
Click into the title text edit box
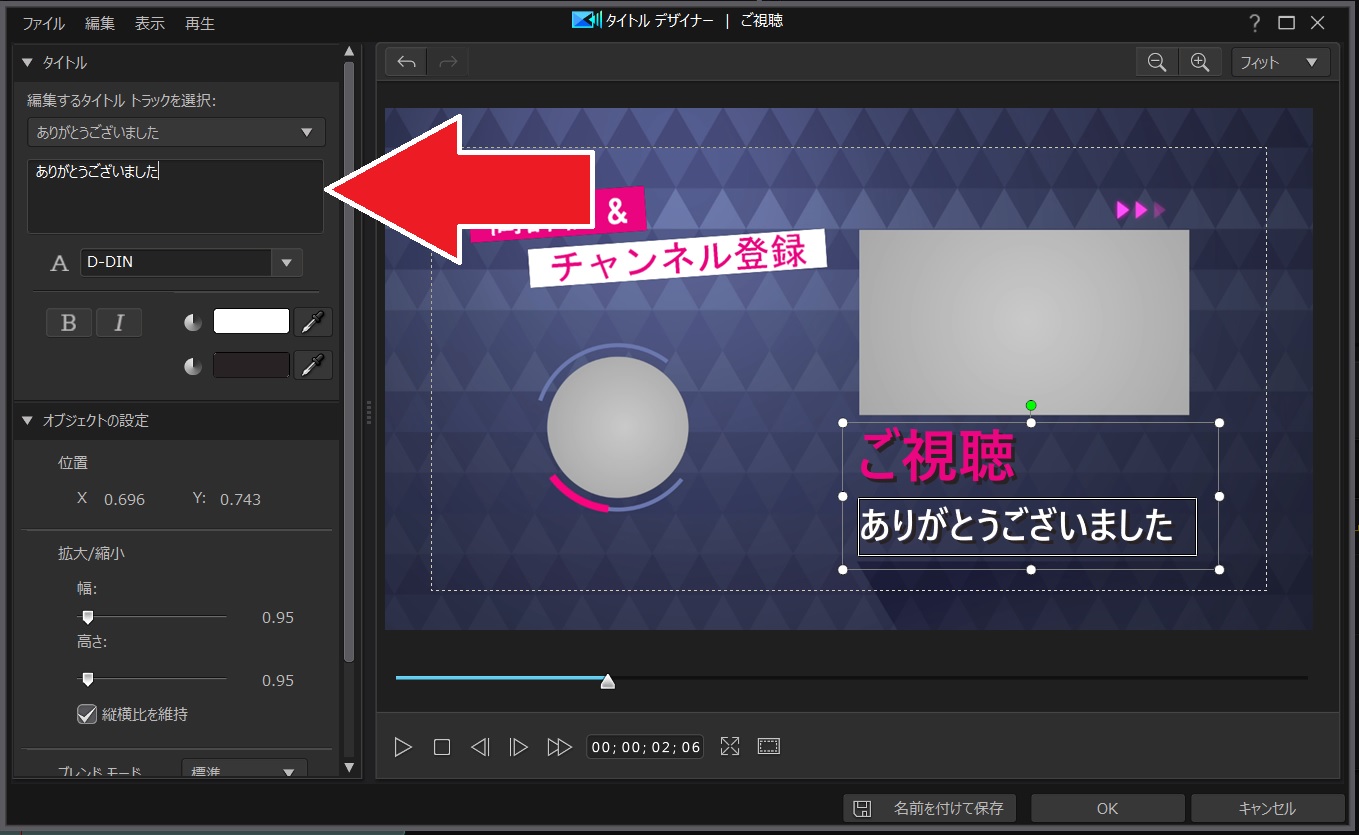coord(175,196)
